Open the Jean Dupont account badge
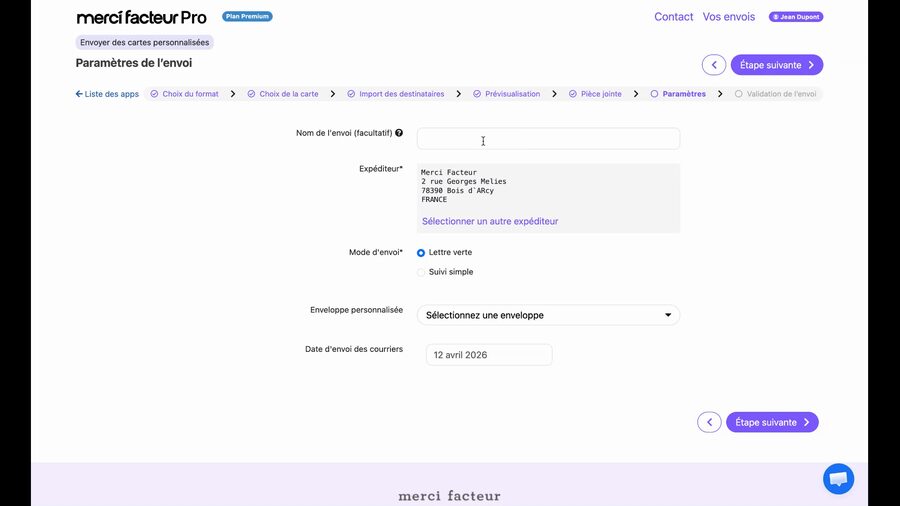Screen dimensions: 900x506 (796, 17)
